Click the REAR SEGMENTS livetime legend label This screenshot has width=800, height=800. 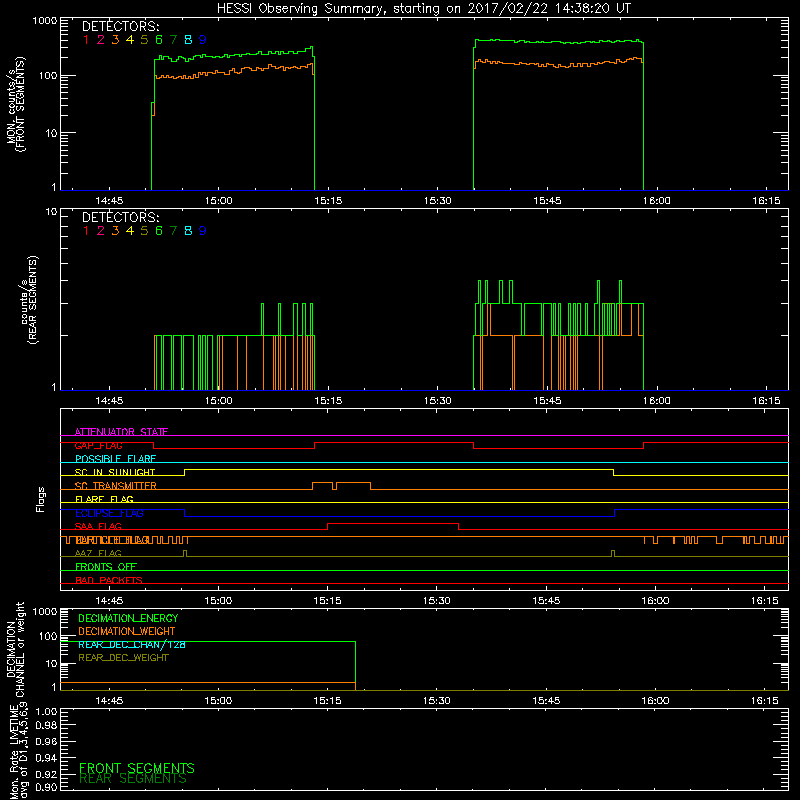pyautogui.click(x=133, y=779)
